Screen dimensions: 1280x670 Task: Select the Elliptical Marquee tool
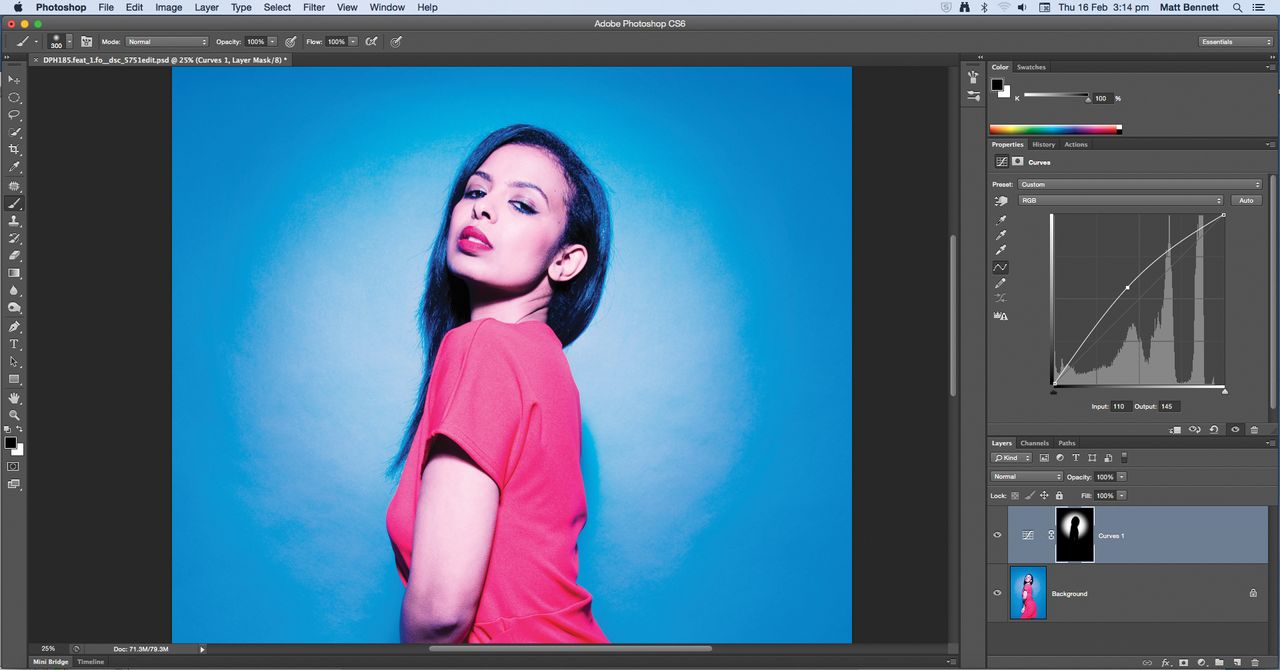tap(14, 97)
